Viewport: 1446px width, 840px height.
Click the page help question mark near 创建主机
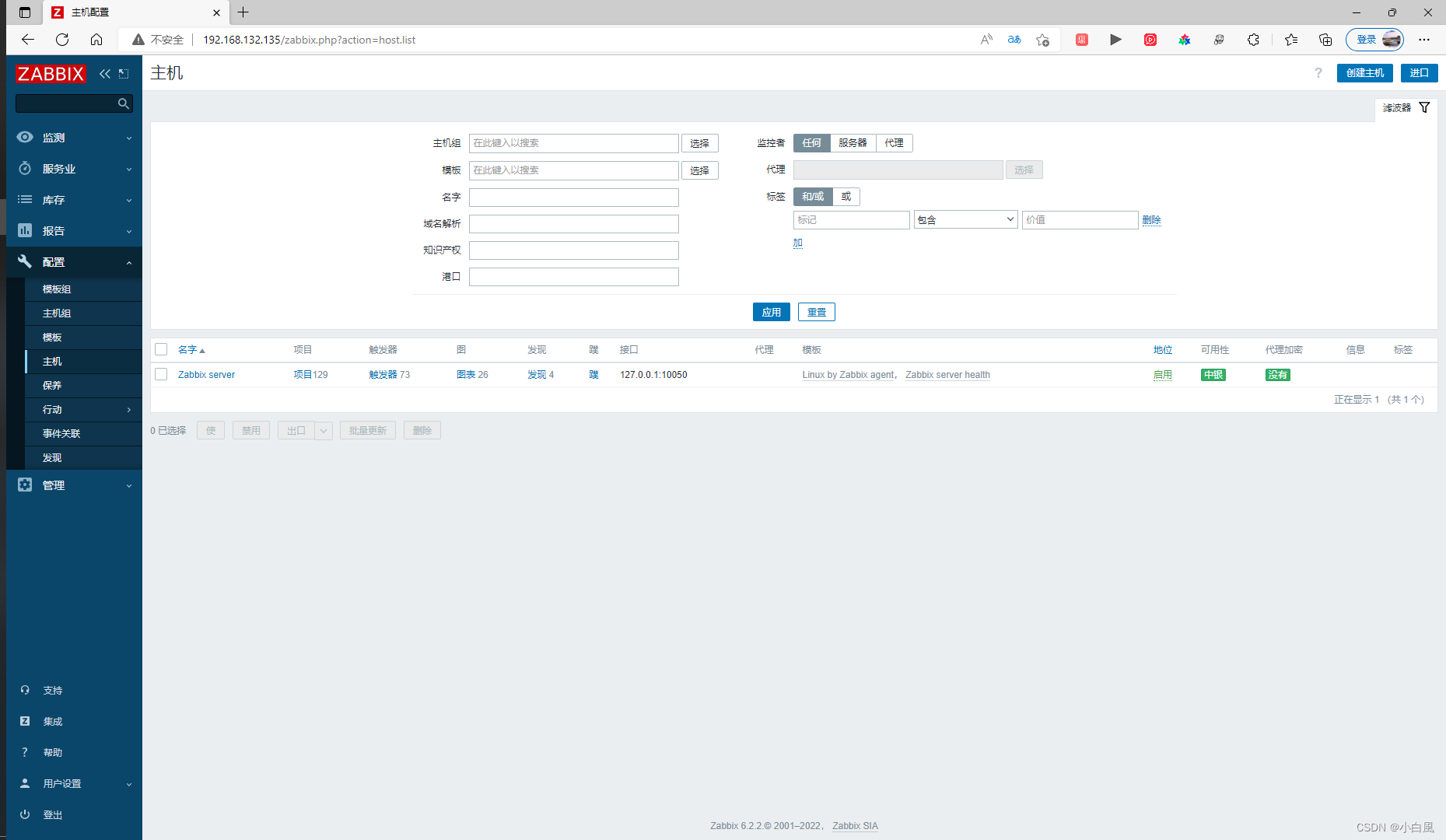pos(1318,73)
